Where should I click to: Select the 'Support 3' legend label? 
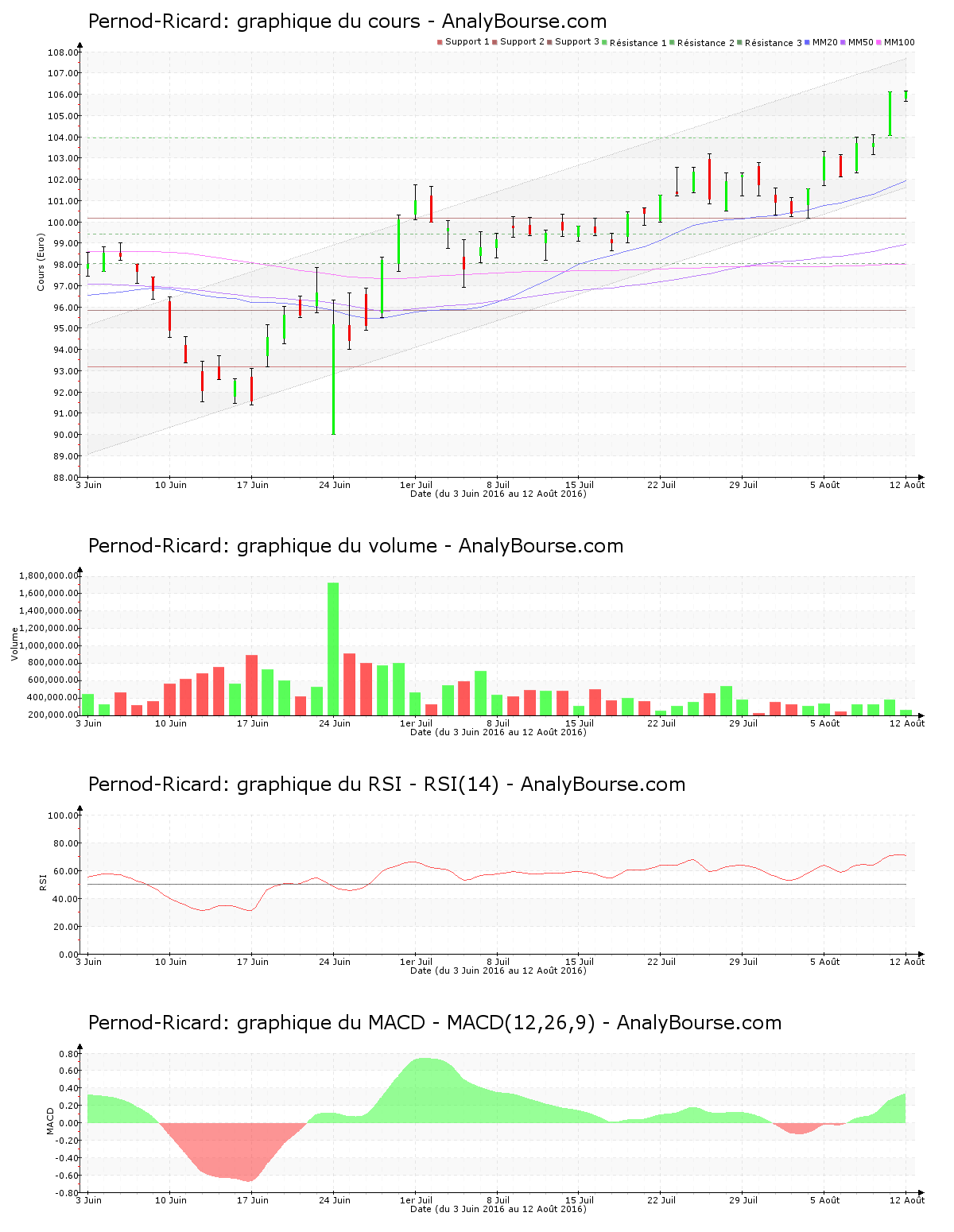(577, 42)
